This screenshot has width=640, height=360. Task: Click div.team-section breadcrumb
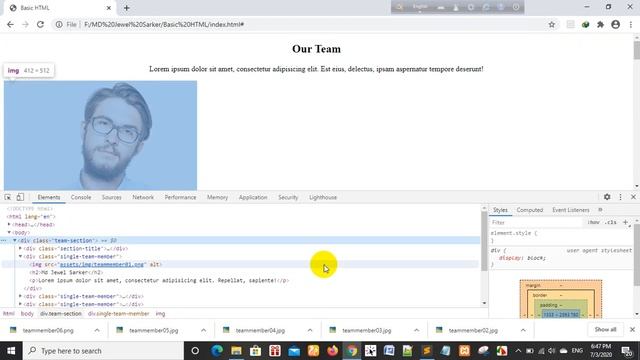[61, 313]
